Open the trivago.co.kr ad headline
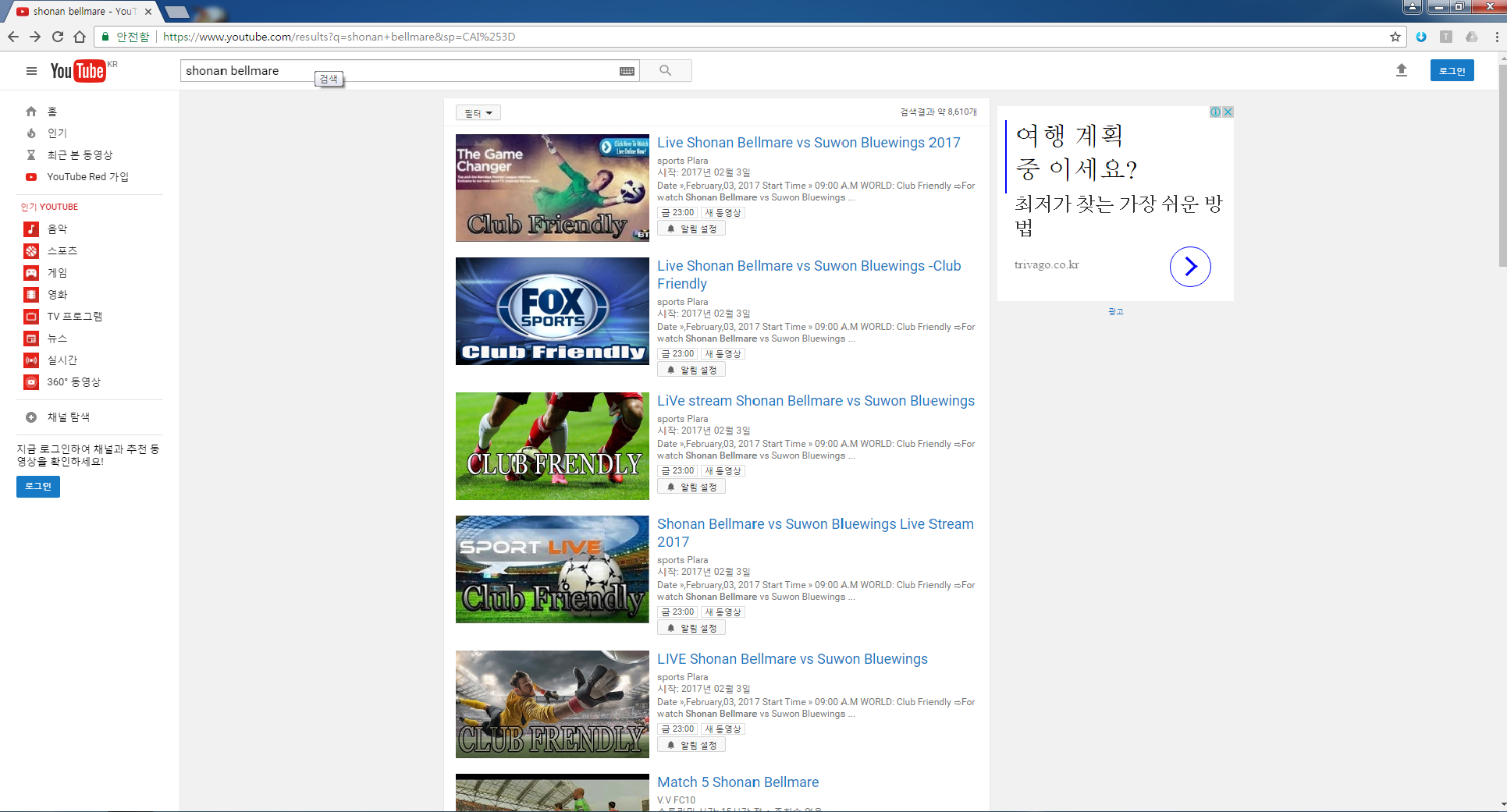Screen dimensions: 1507x812 1077,152
